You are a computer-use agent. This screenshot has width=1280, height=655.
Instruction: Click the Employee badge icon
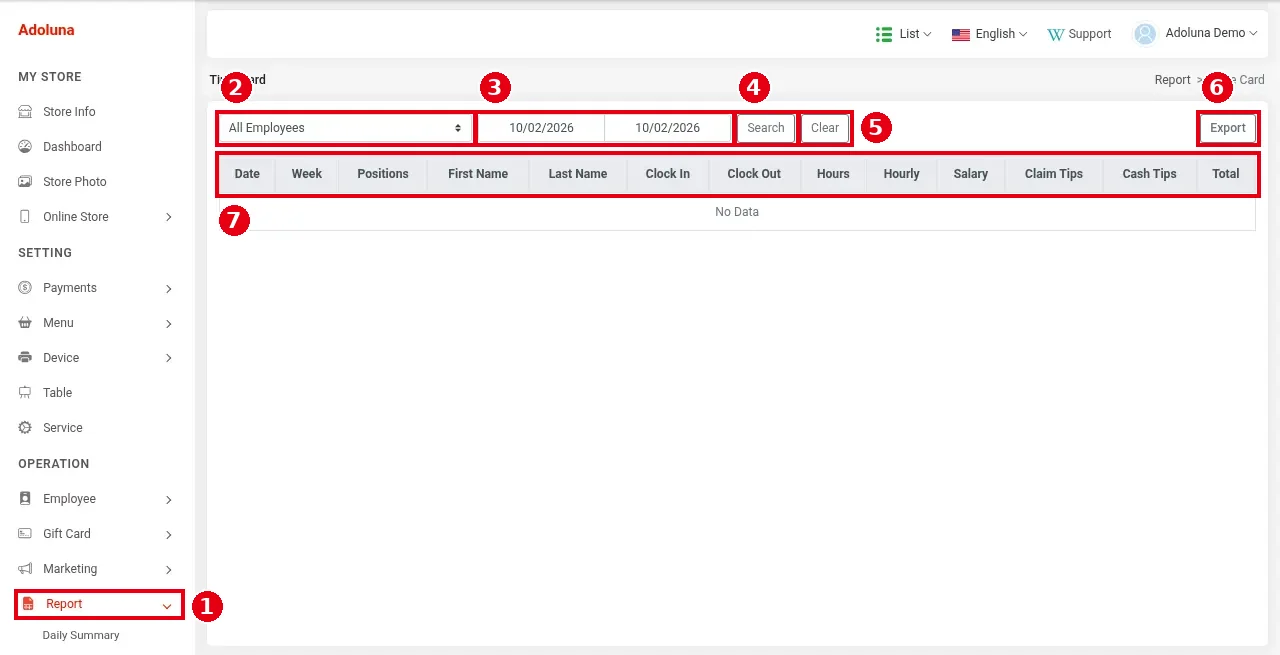tap(25, 499)
